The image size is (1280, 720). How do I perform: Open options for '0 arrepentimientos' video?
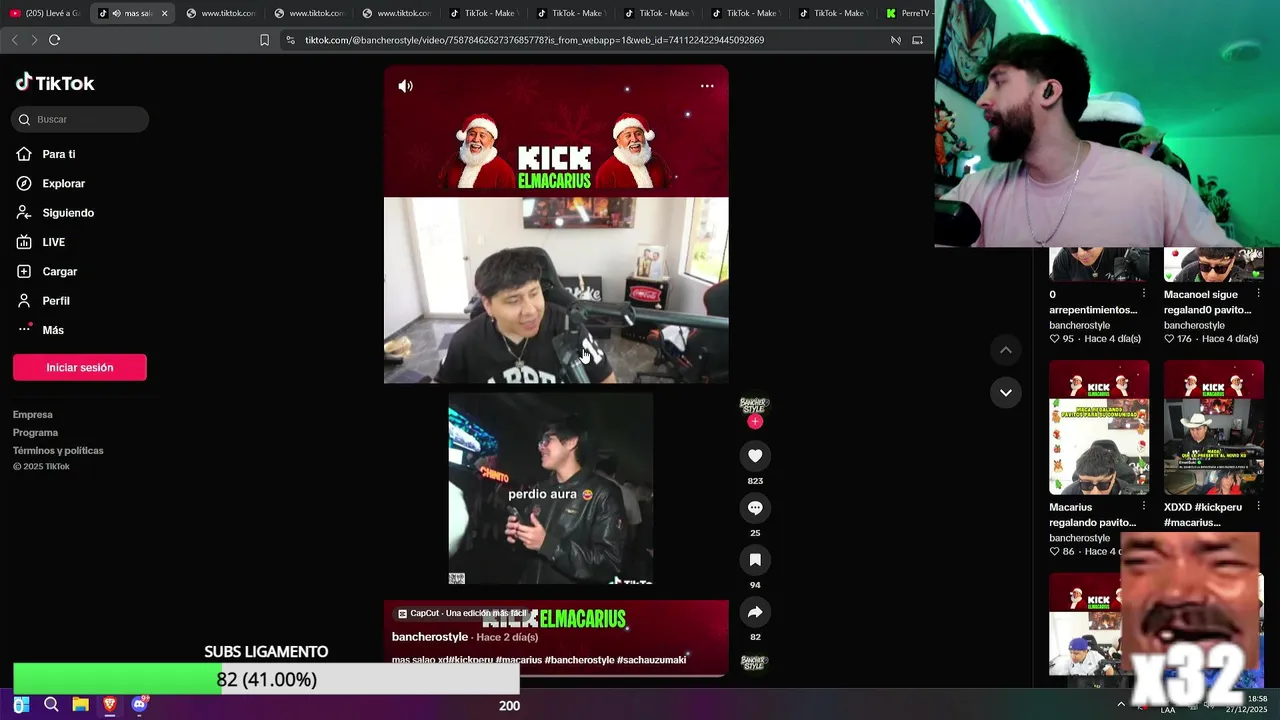coord(1144,293)
